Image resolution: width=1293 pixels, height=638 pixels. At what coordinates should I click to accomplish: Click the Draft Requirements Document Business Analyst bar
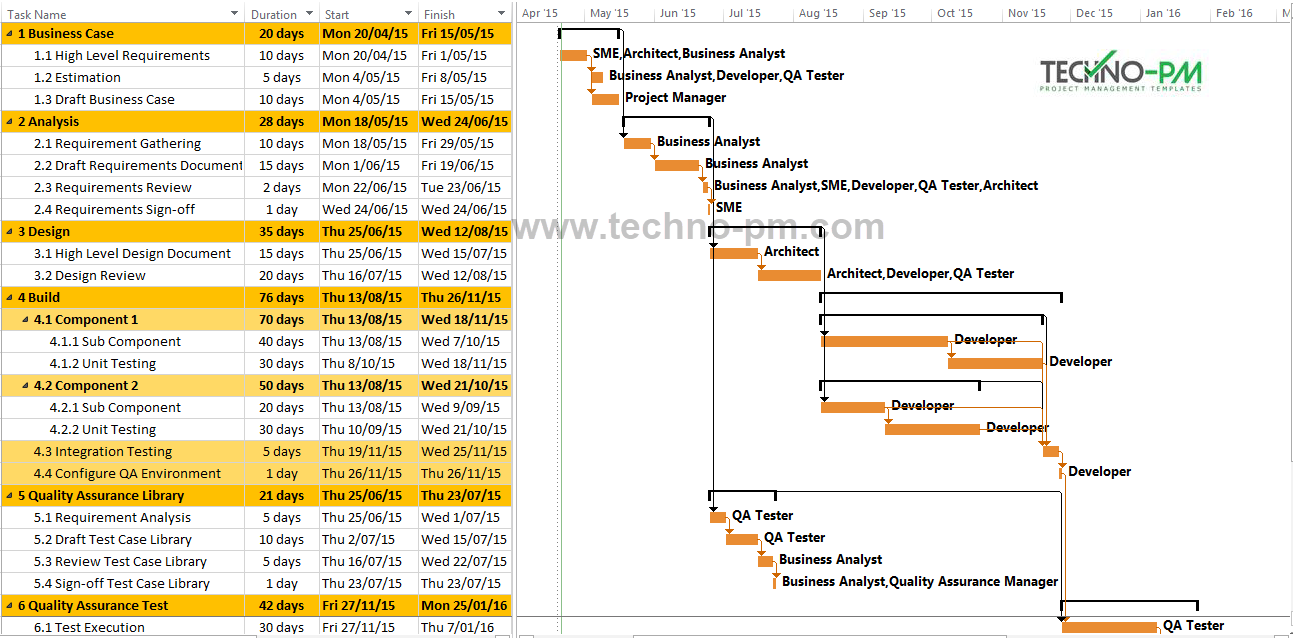point(677,165)
